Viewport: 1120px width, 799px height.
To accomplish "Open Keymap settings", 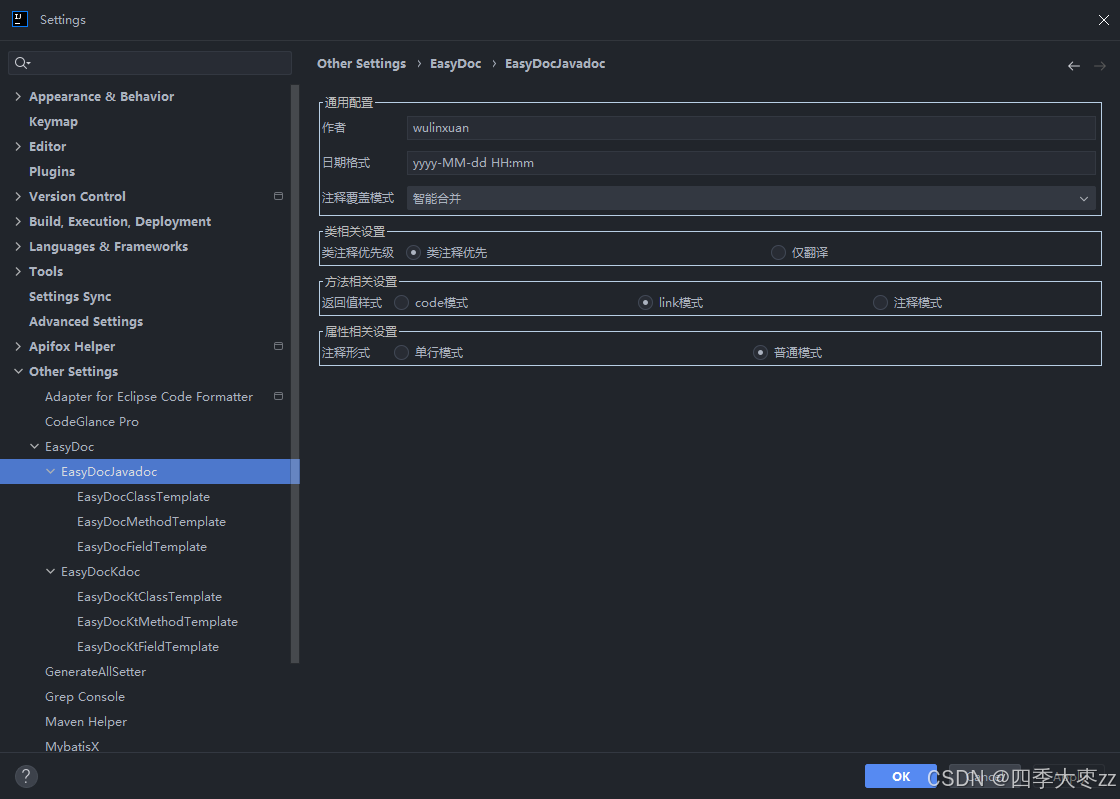I will pos(53,121).
